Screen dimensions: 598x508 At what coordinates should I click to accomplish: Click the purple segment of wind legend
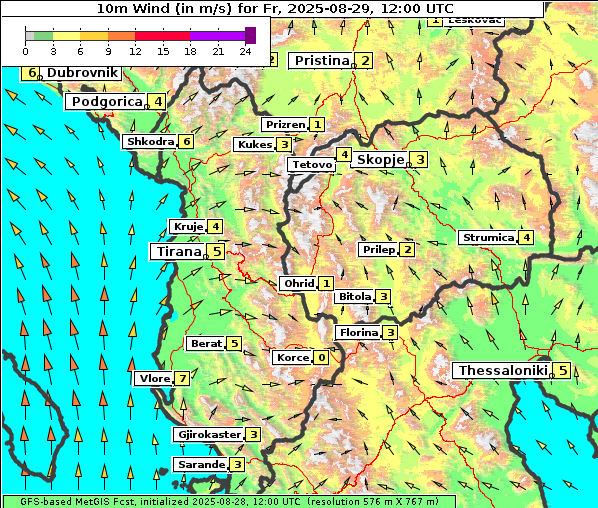[217, 36]
